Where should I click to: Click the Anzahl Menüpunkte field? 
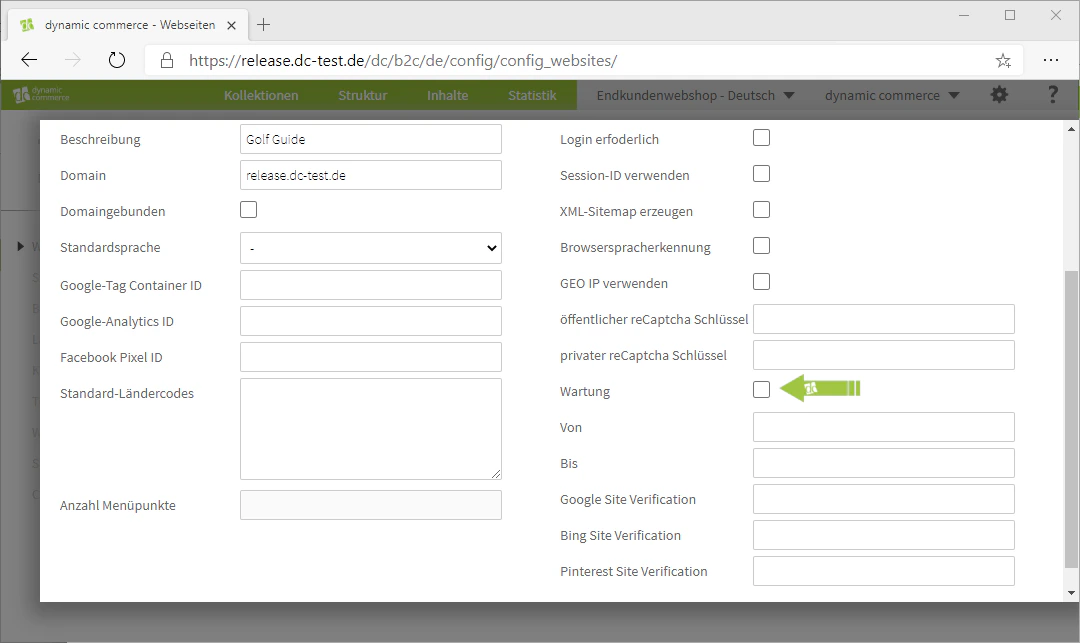371,505
